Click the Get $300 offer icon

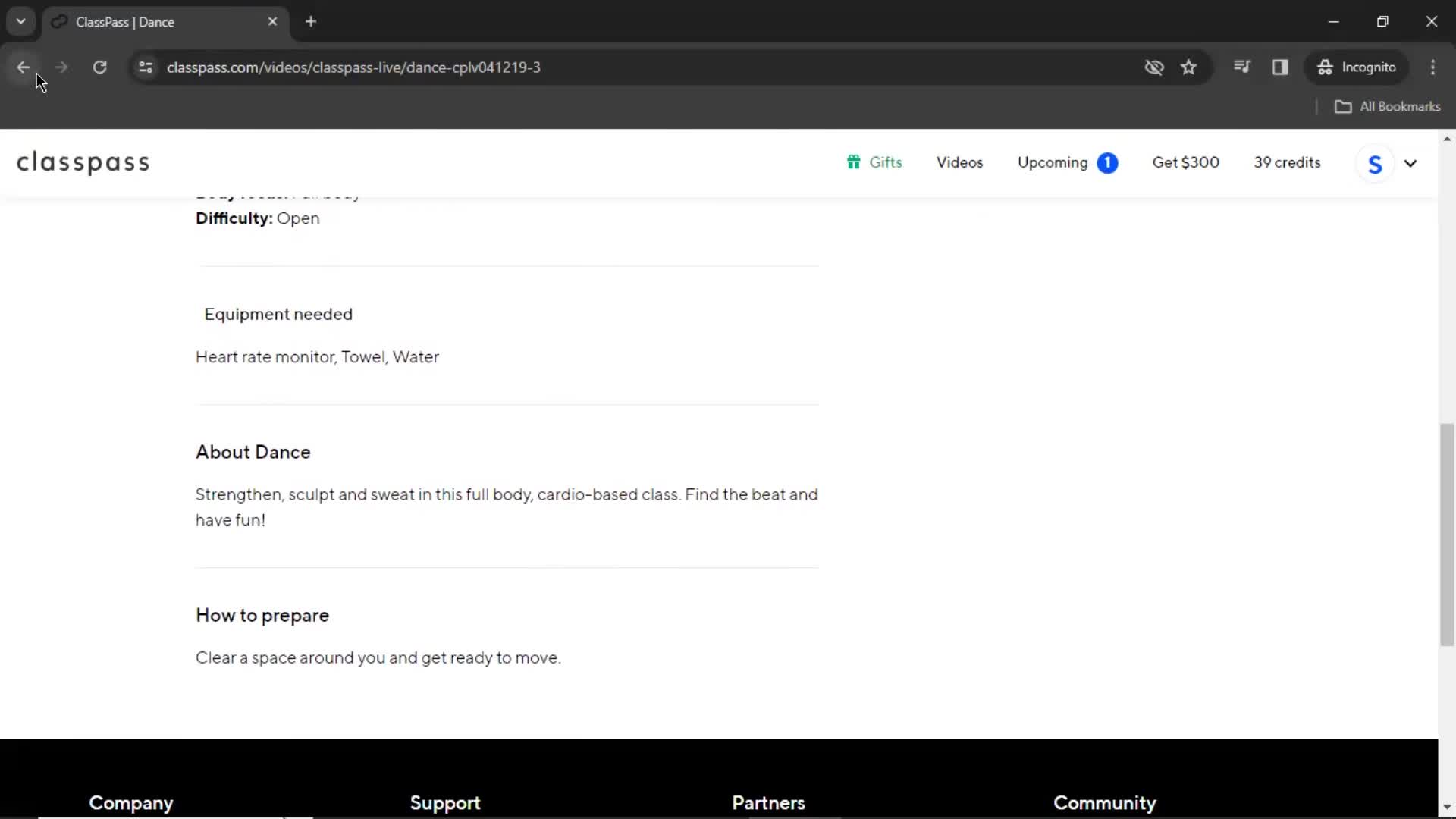click(1185, 162)
